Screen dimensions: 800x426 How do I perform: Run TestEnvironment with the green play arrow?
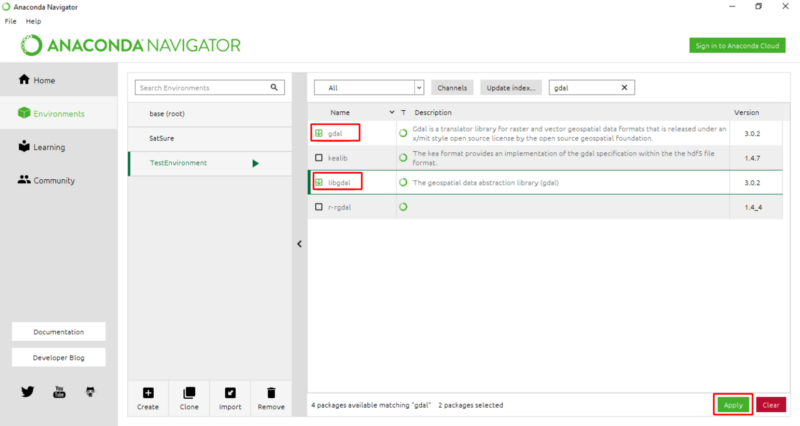(x=256, y=163)
